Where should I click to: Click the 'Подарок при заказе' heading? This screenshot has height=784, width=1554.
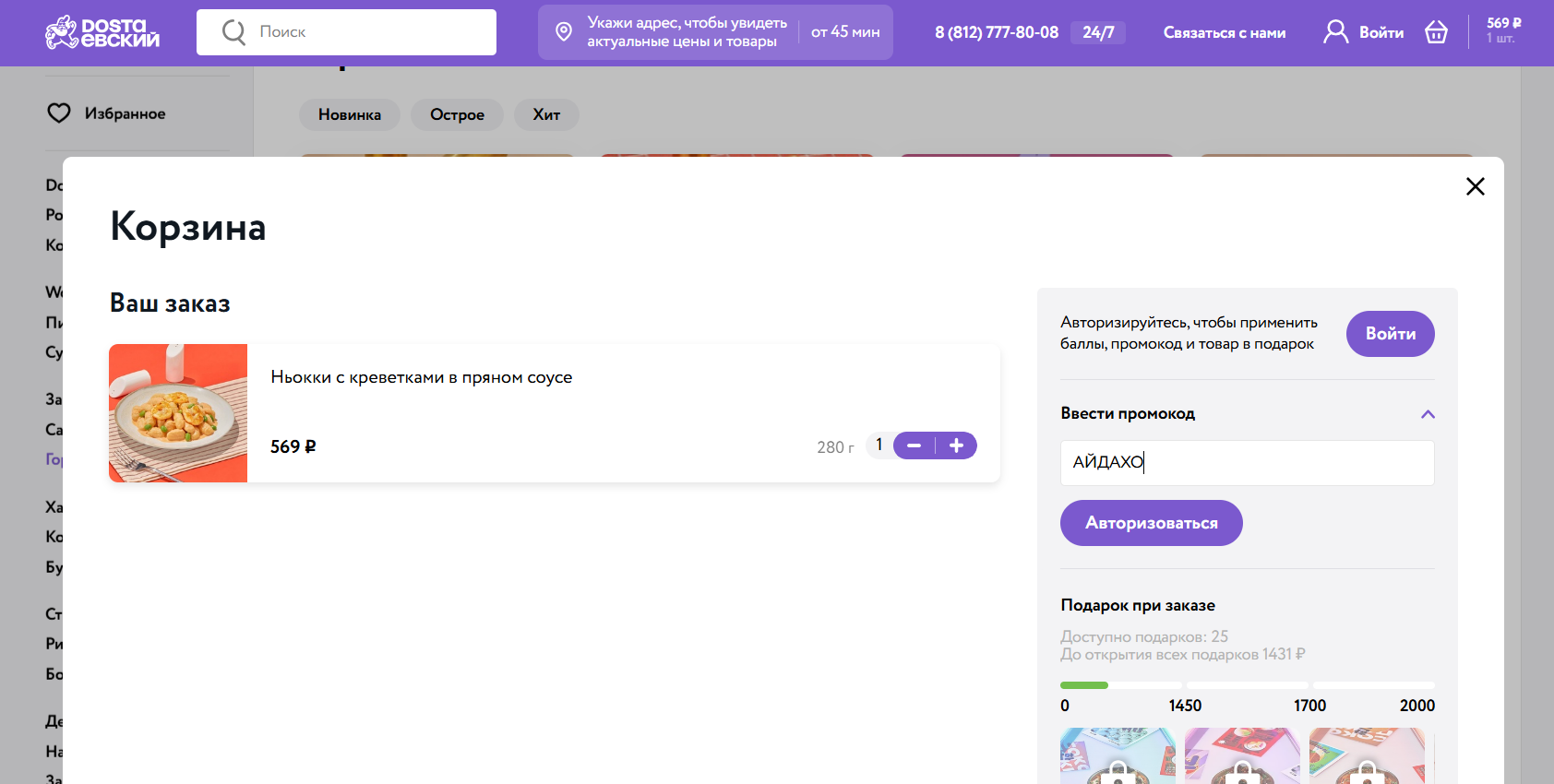point(1138,605)
